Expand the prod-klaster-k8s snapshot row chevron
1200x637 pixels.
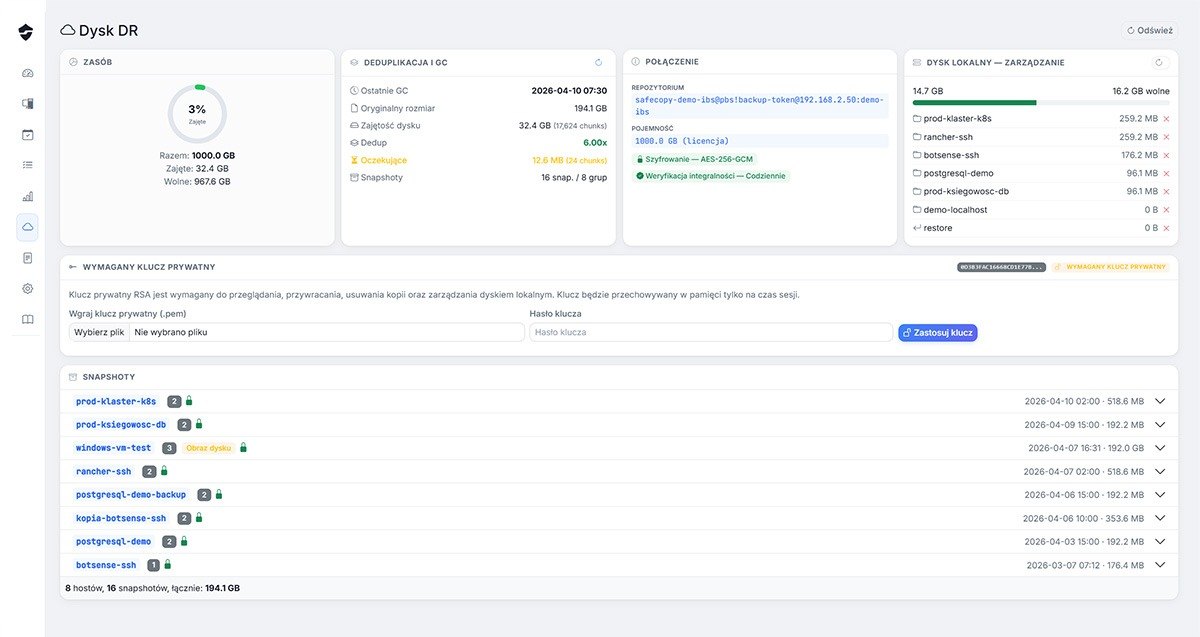[1160, 401]
